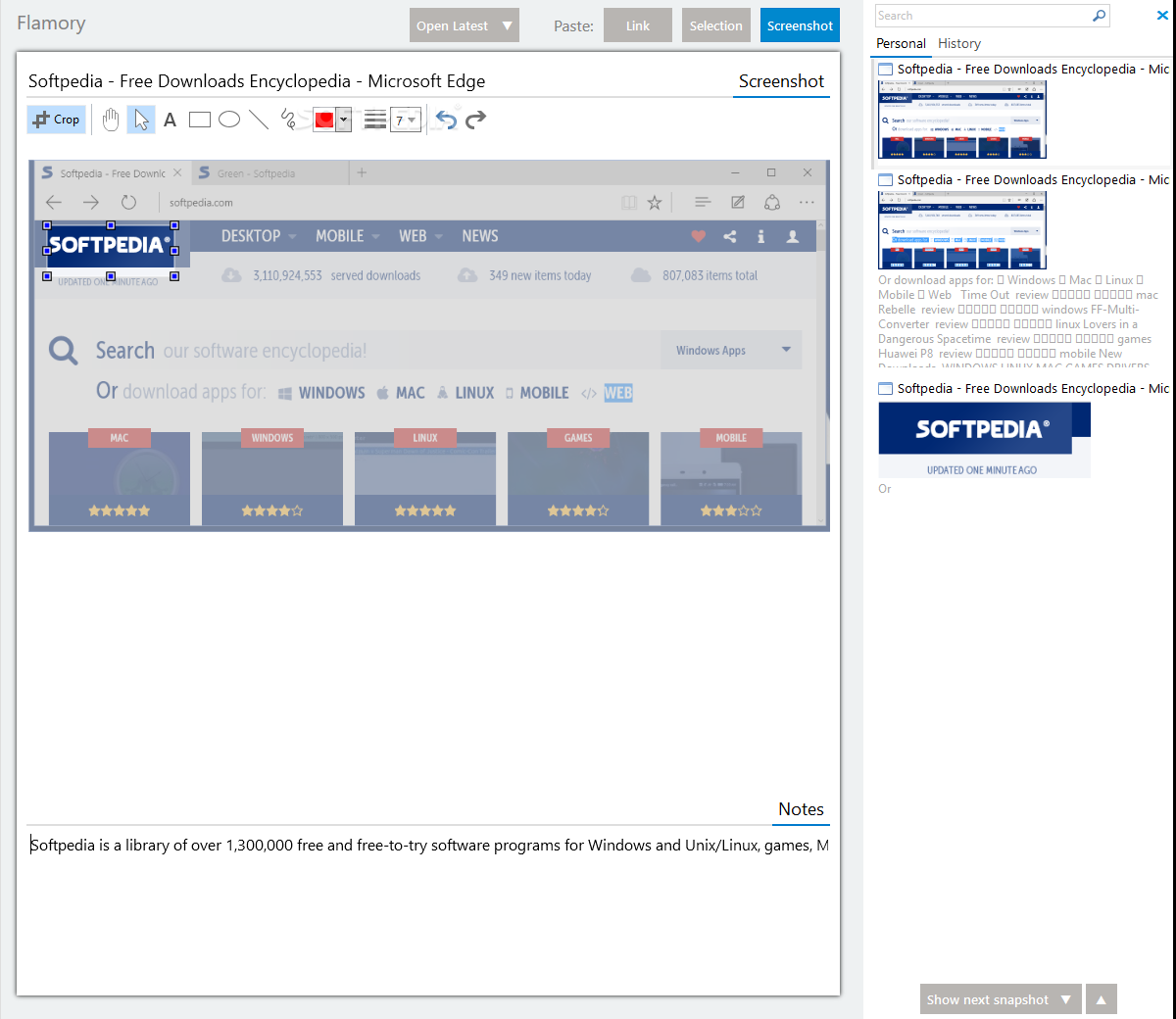1176x1019 pixels.
Task: Switch to the History tab
Action: pos(959,43)
